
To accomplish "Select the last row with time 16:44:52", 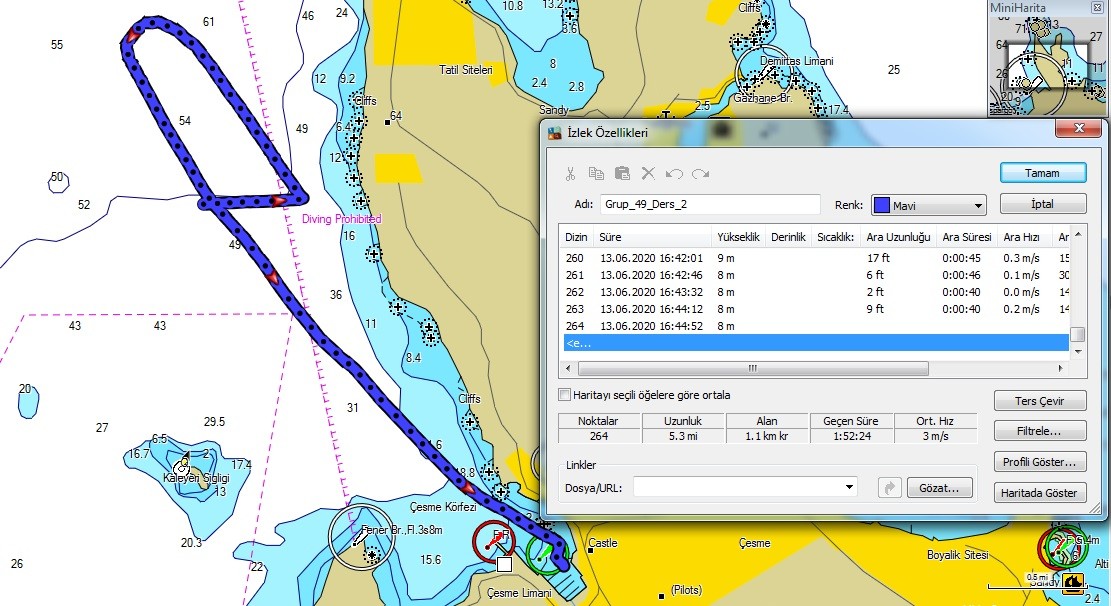I will pos(815,326).
